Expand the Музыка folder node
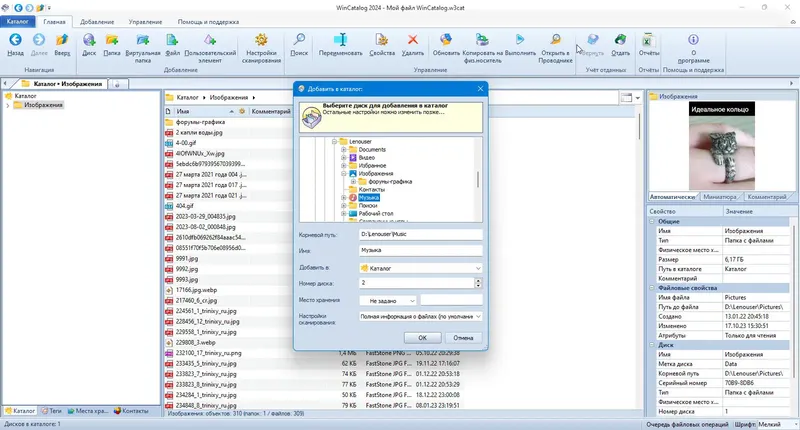Screen dimensions: 800x430 [x=343, y=197]
